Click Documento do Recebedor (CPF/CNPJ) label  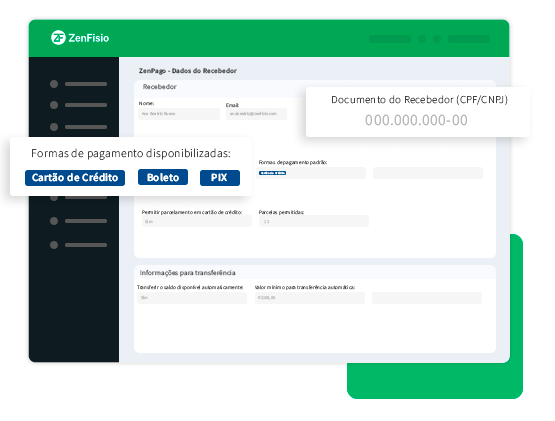click(x=419, y=99)
